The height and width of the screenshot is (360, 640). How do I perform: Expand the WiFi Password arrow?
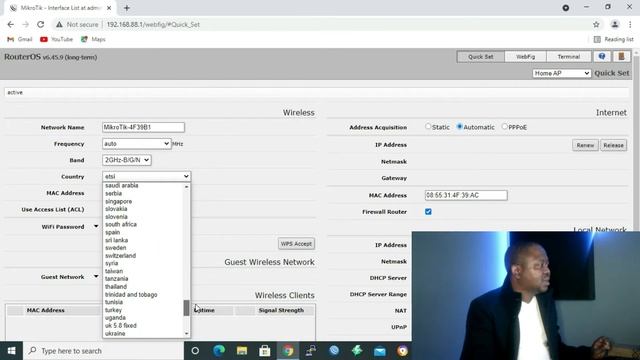(96, 227)
